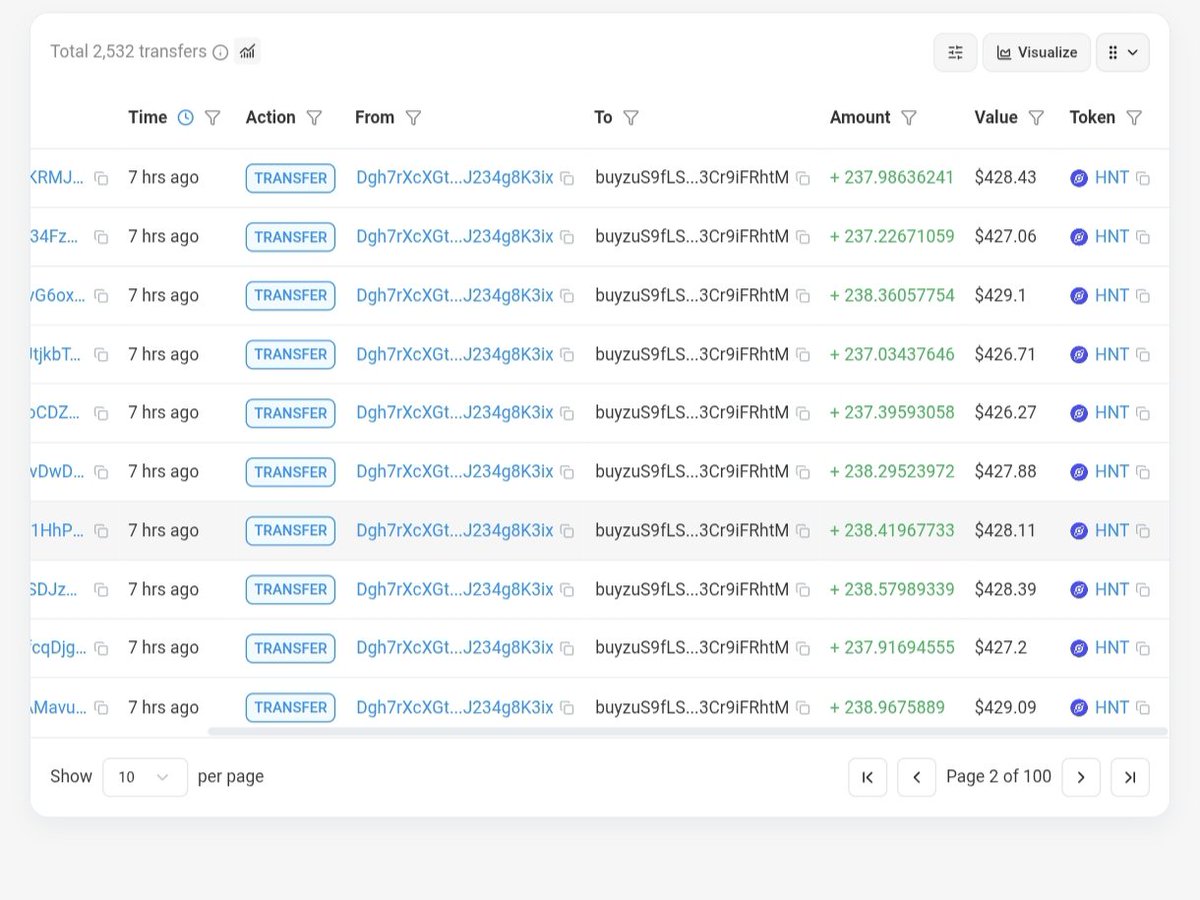Filter by the Time column funnel
The height and width of the screenshot is (900, 1200).
(x=212, y=118)
